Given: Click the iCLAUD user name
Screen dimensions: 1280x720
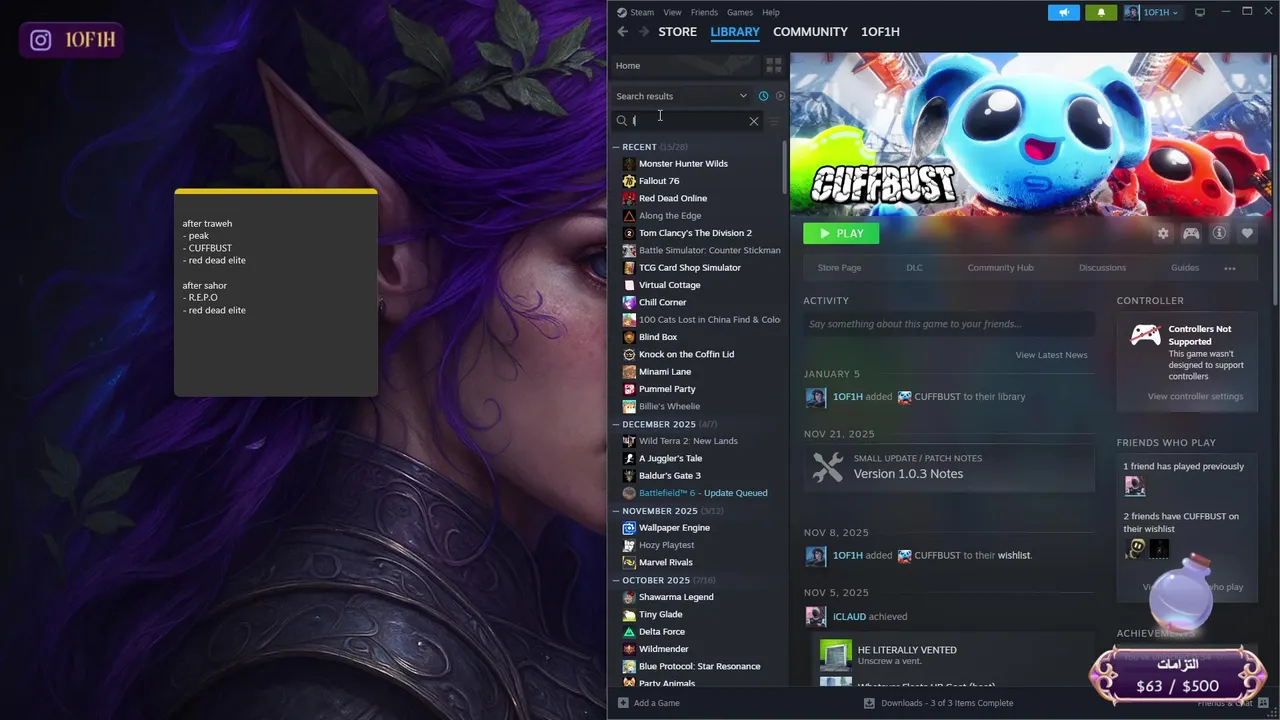Looking at the screenshot, I should (849, 617).
